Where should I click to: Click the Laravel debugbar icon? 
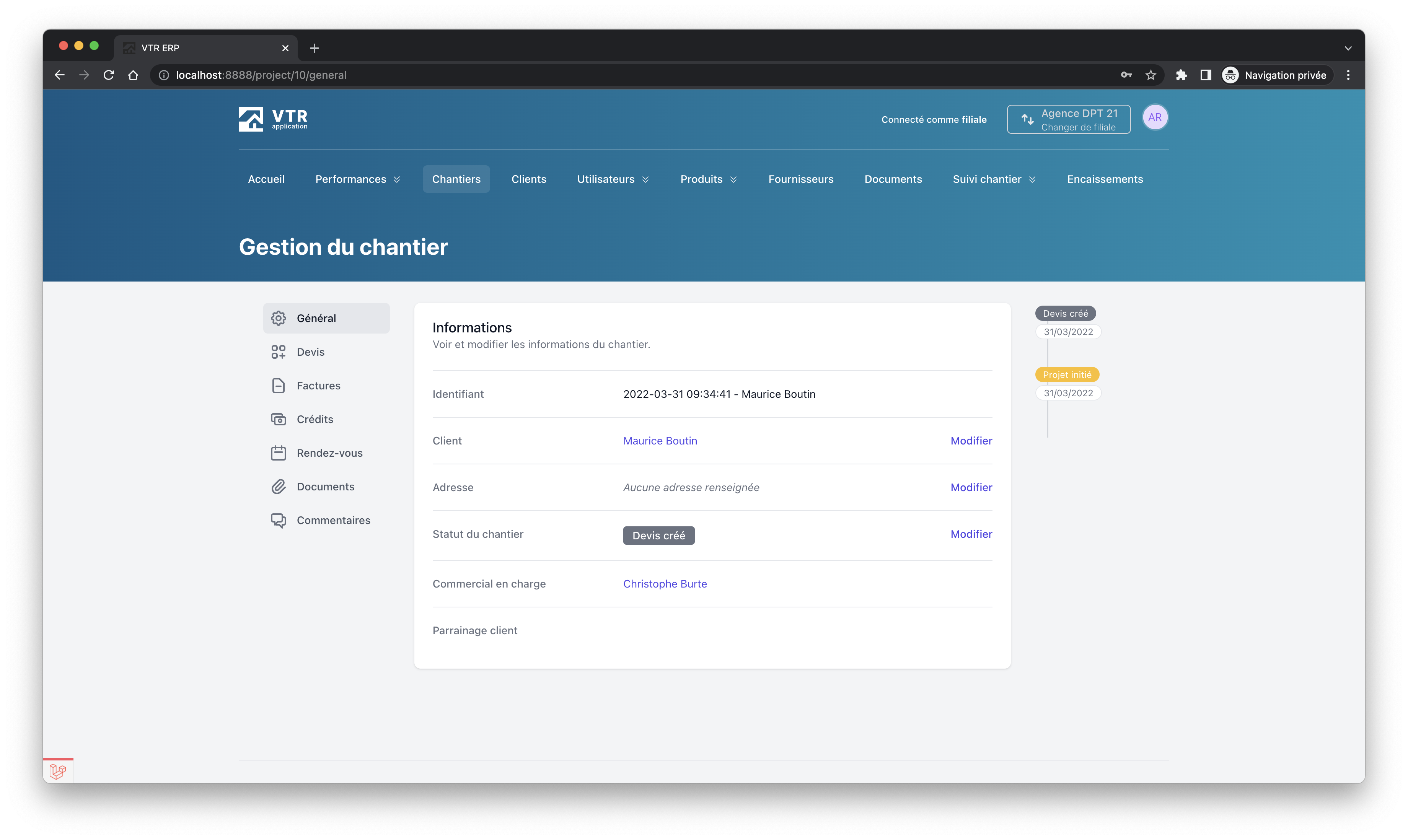click(58, 771)
